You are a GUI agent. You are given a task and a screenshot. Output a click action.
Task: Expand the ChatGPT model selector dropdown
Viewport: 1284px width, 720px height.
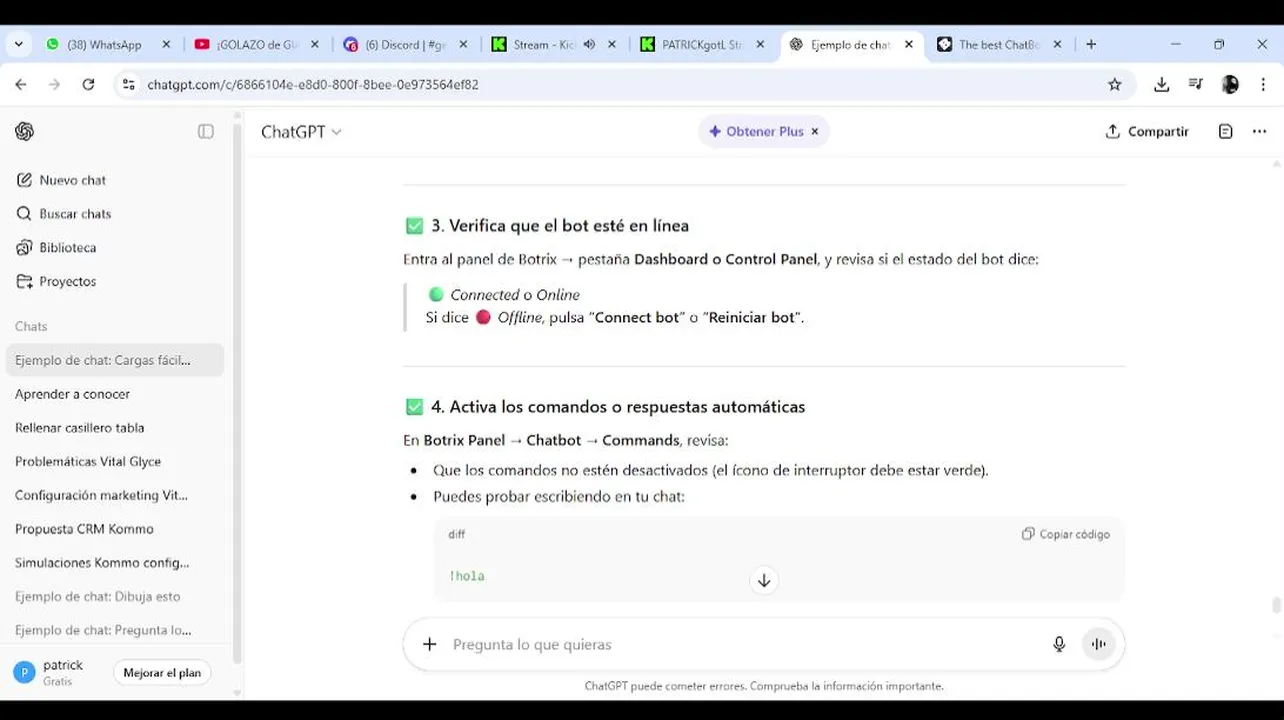[301, 131]
